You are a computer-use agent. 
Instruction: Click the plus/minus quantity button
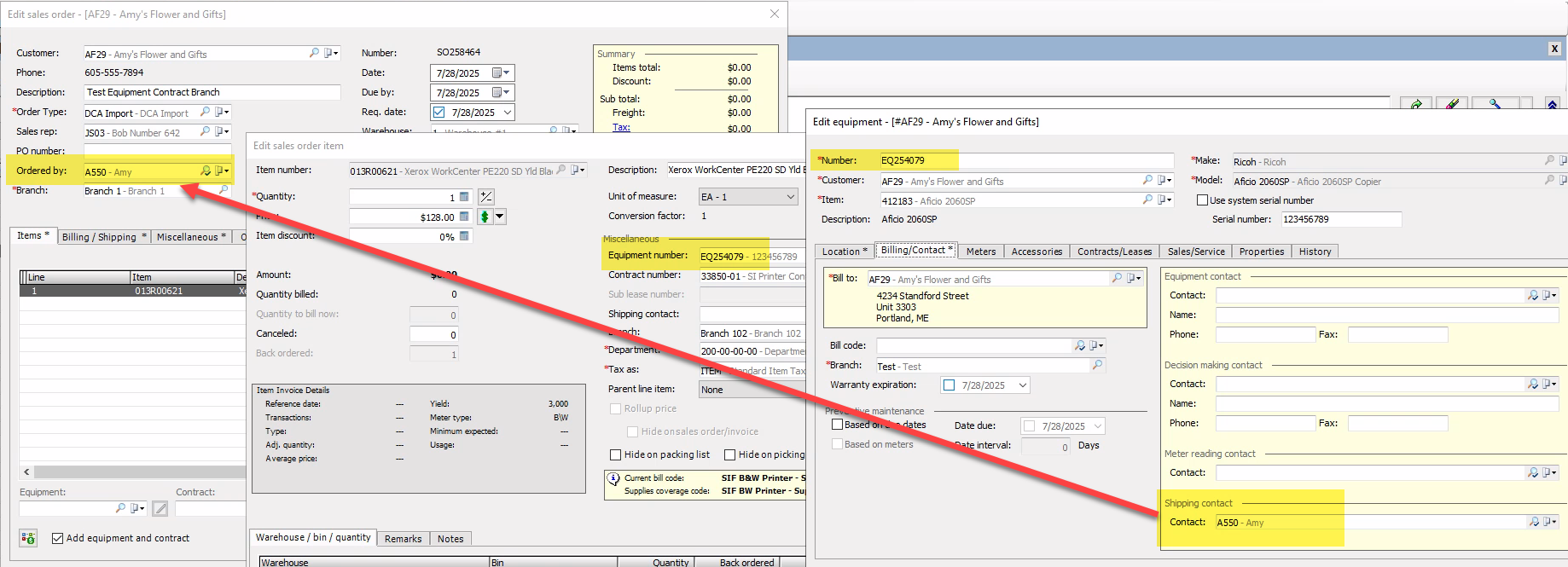tap(486, 197)
